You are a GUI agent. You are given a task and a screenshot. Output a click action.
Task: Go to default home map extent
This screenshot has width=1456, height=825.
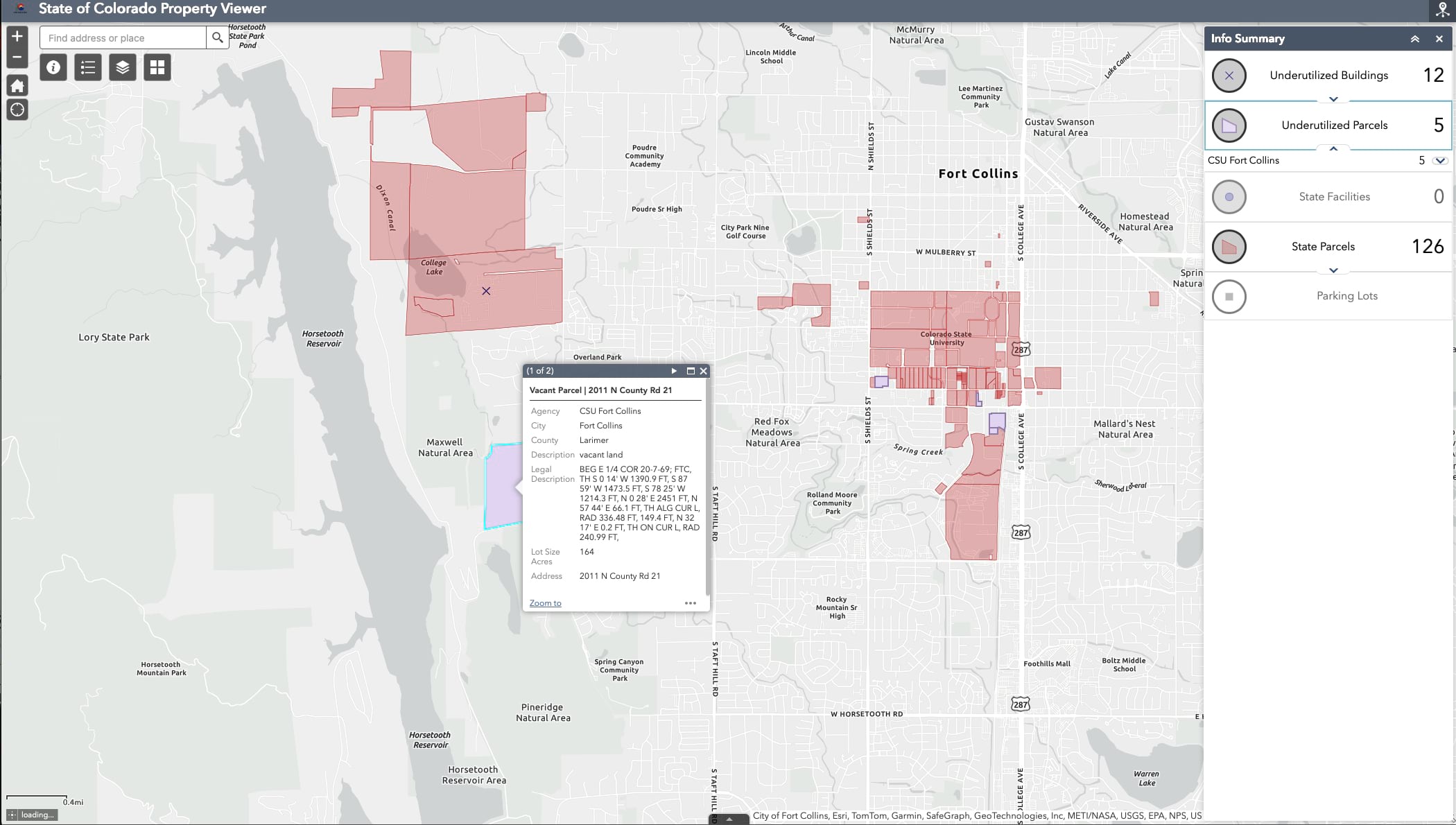17,86
